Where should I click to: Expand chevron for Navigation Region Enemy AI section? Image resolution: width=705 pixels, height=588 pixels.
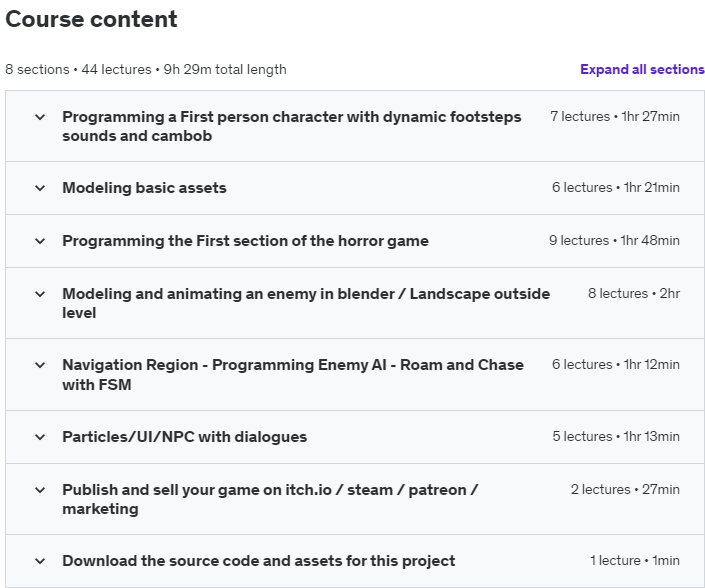[40, 365]
